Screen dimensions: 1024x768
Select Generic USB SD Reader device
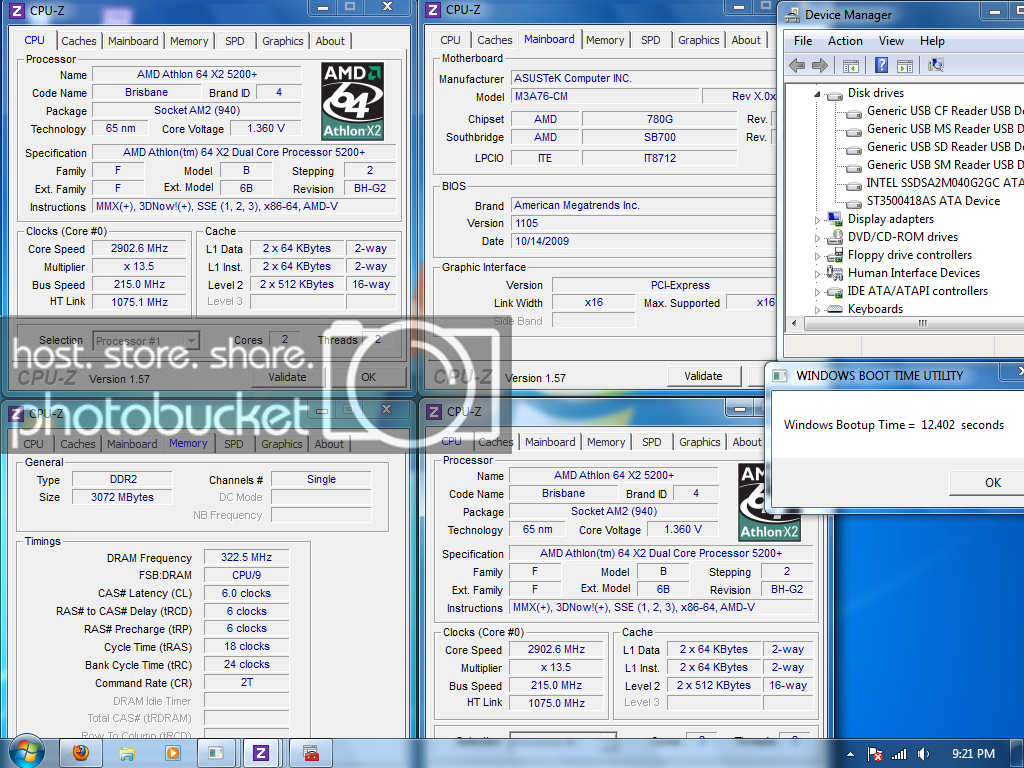pos(944,147)
